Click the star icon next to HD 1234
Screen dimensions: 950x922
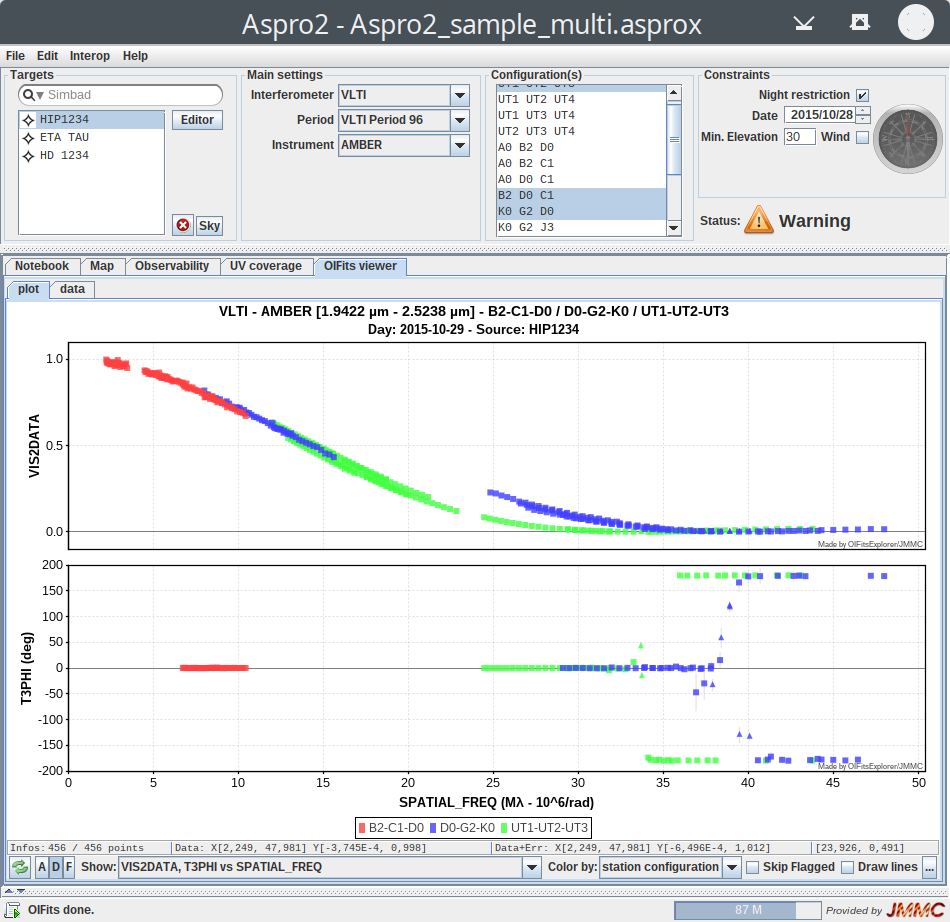[28, 156]
